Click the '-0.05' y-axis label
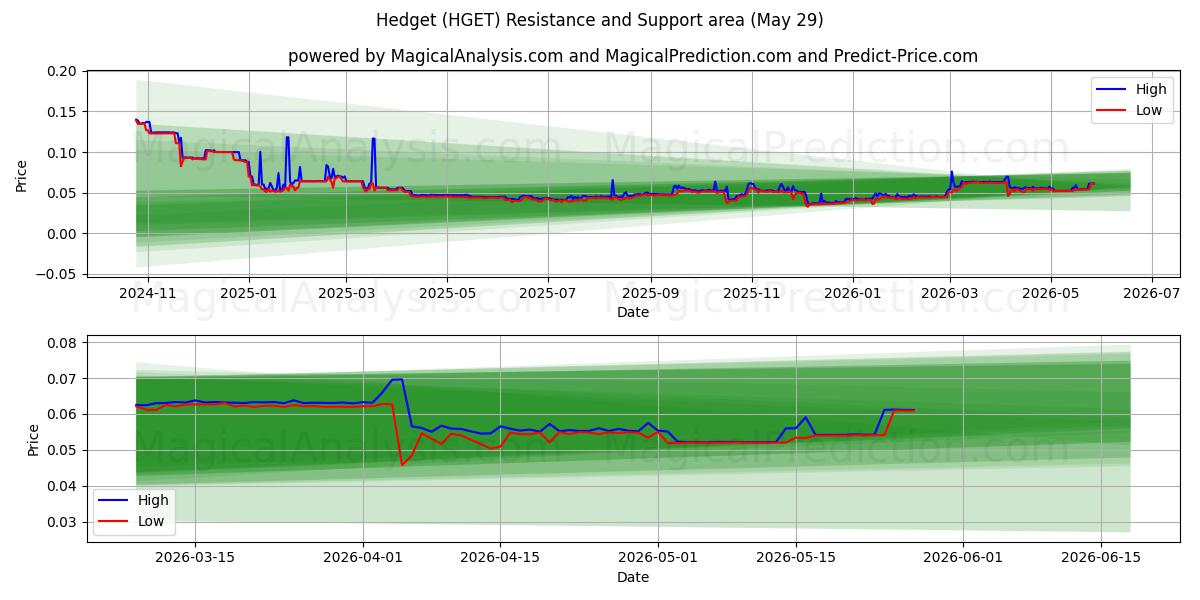Viewport: 1200px width, 600px height. 57,275
